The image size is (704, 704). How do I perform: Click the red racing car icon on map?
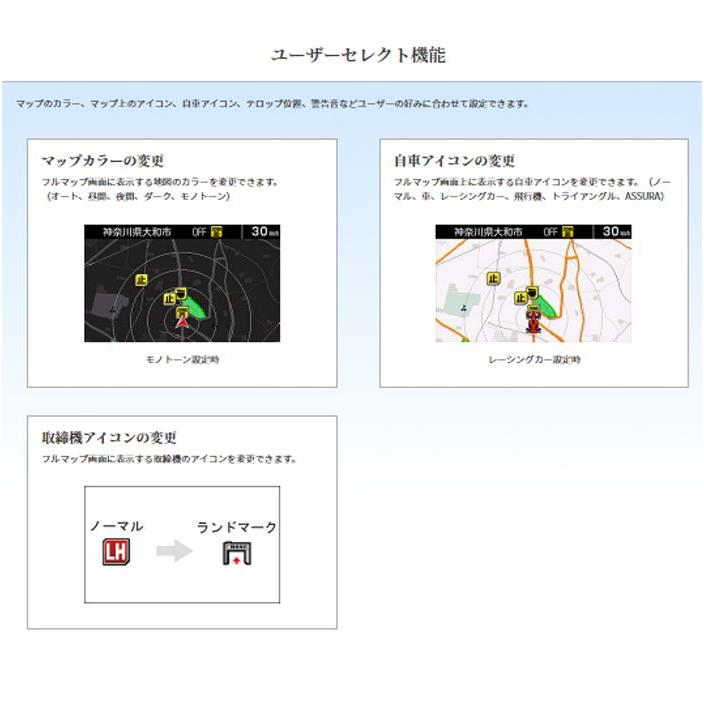[x=533, y=322]
